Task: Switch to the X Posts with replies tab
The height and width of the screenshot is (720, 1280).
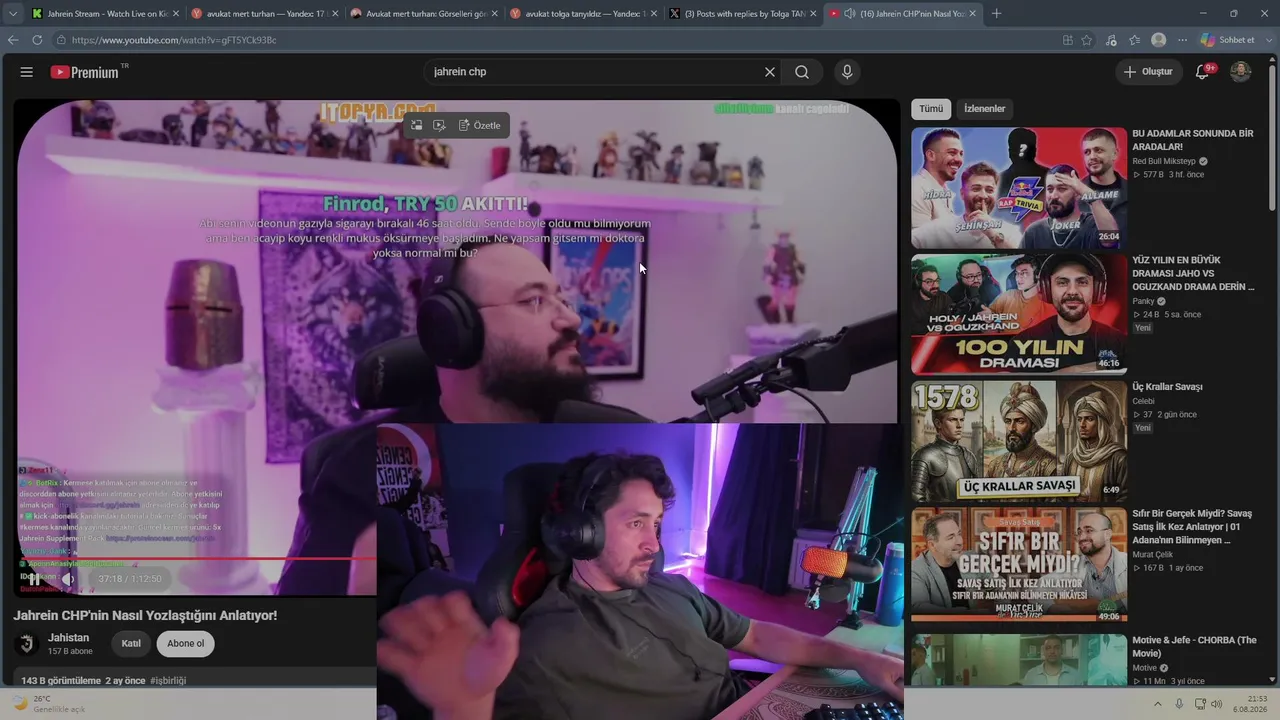Action: (x=742, y=14)
